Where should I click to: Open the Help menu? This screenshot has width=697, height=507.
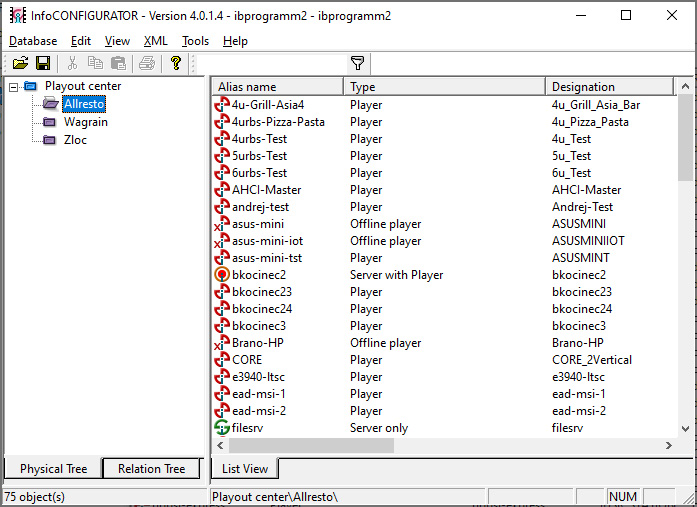coord(235,41)
